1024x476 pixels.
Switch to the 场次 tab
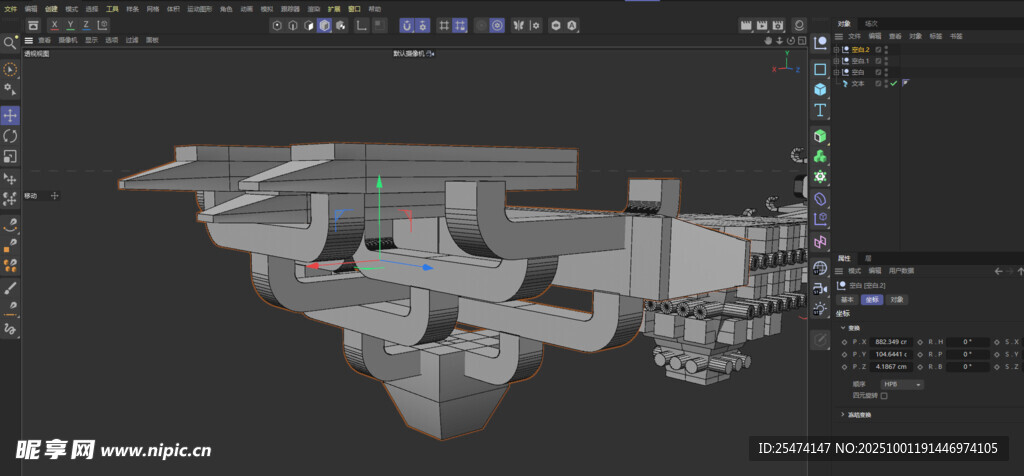[871, 22]
